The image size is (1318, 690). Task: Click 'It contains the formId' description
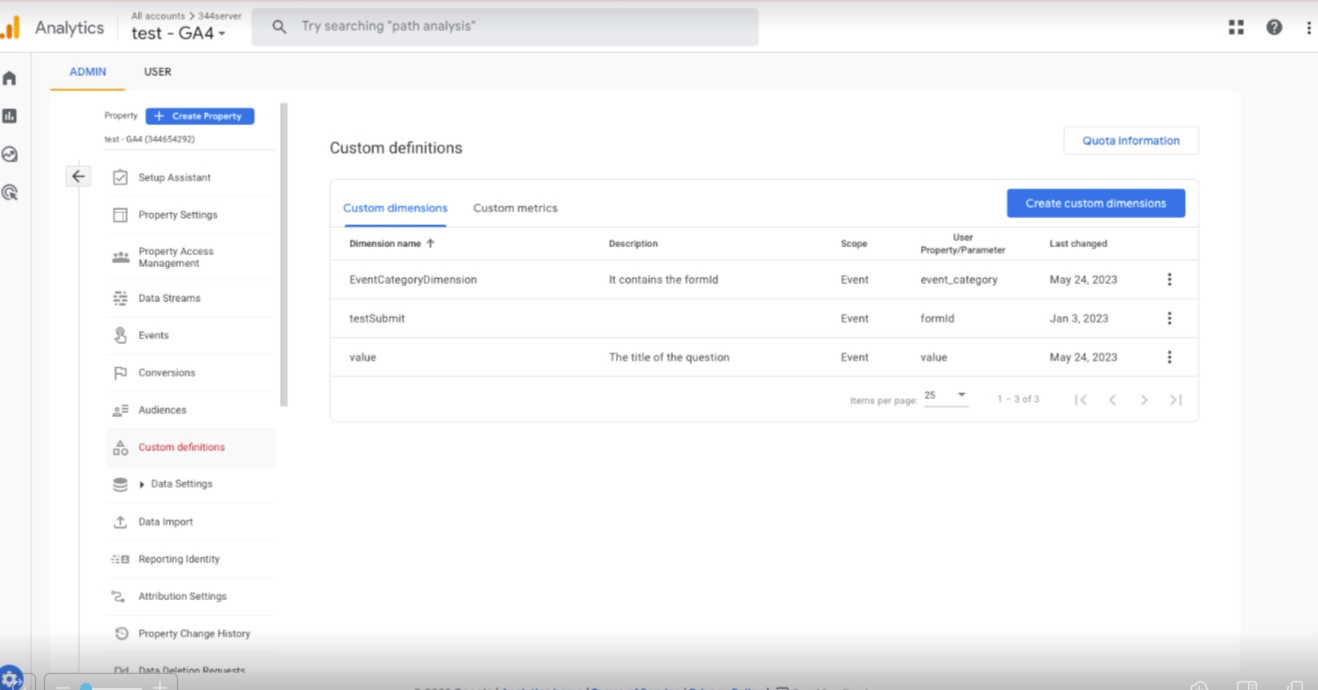[663, 280]
